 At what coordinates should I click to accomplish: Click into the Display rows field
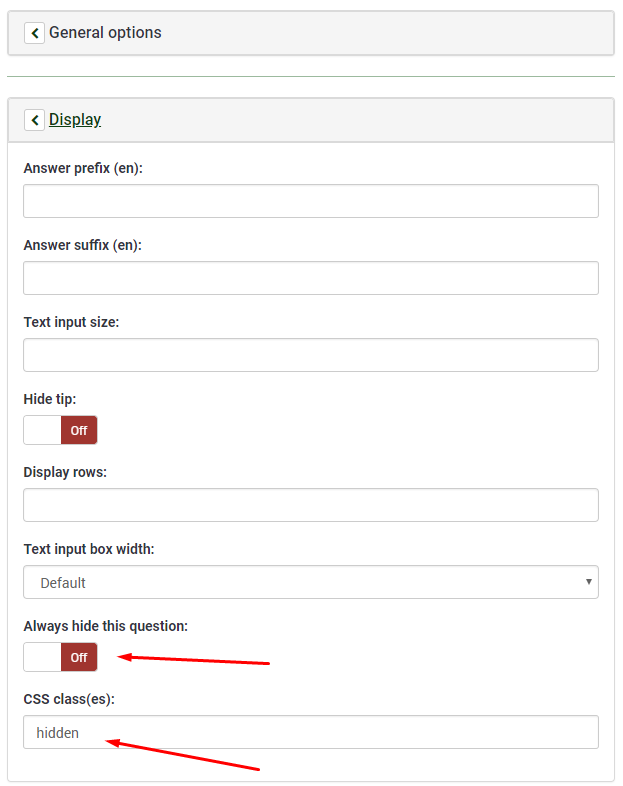[x=310, y=505]
